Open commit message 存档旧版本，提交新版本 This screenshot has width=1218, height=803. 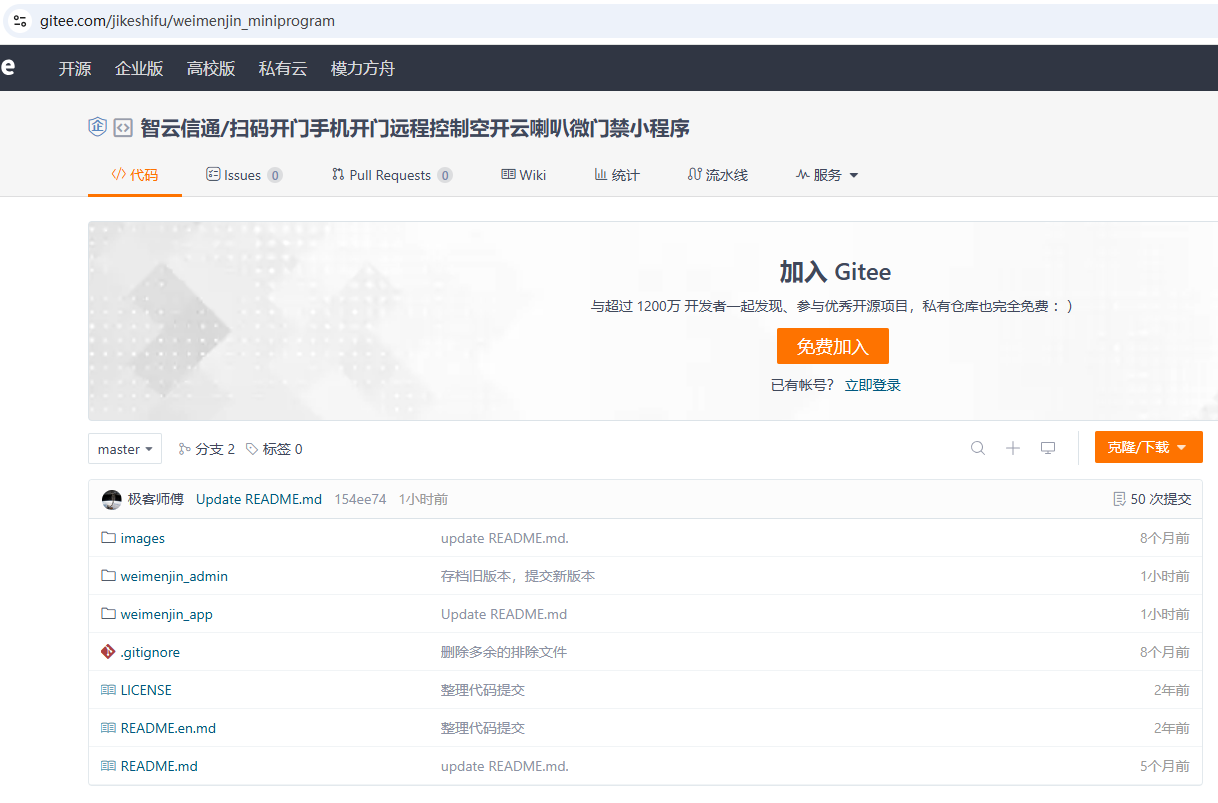(x=518, y=576)
